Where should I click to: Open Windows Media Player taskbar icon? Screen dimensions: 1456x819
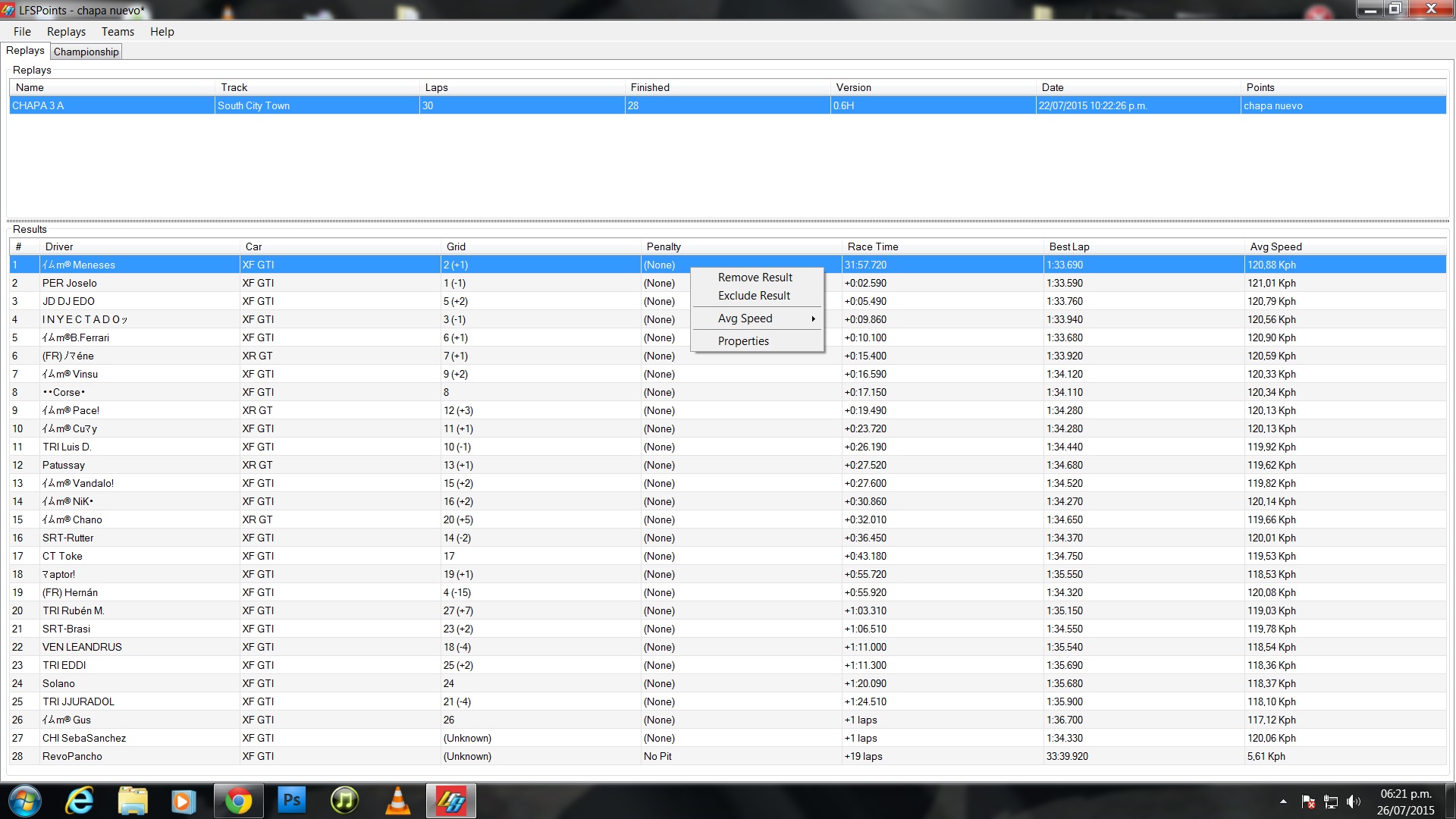tap(184, 801)
